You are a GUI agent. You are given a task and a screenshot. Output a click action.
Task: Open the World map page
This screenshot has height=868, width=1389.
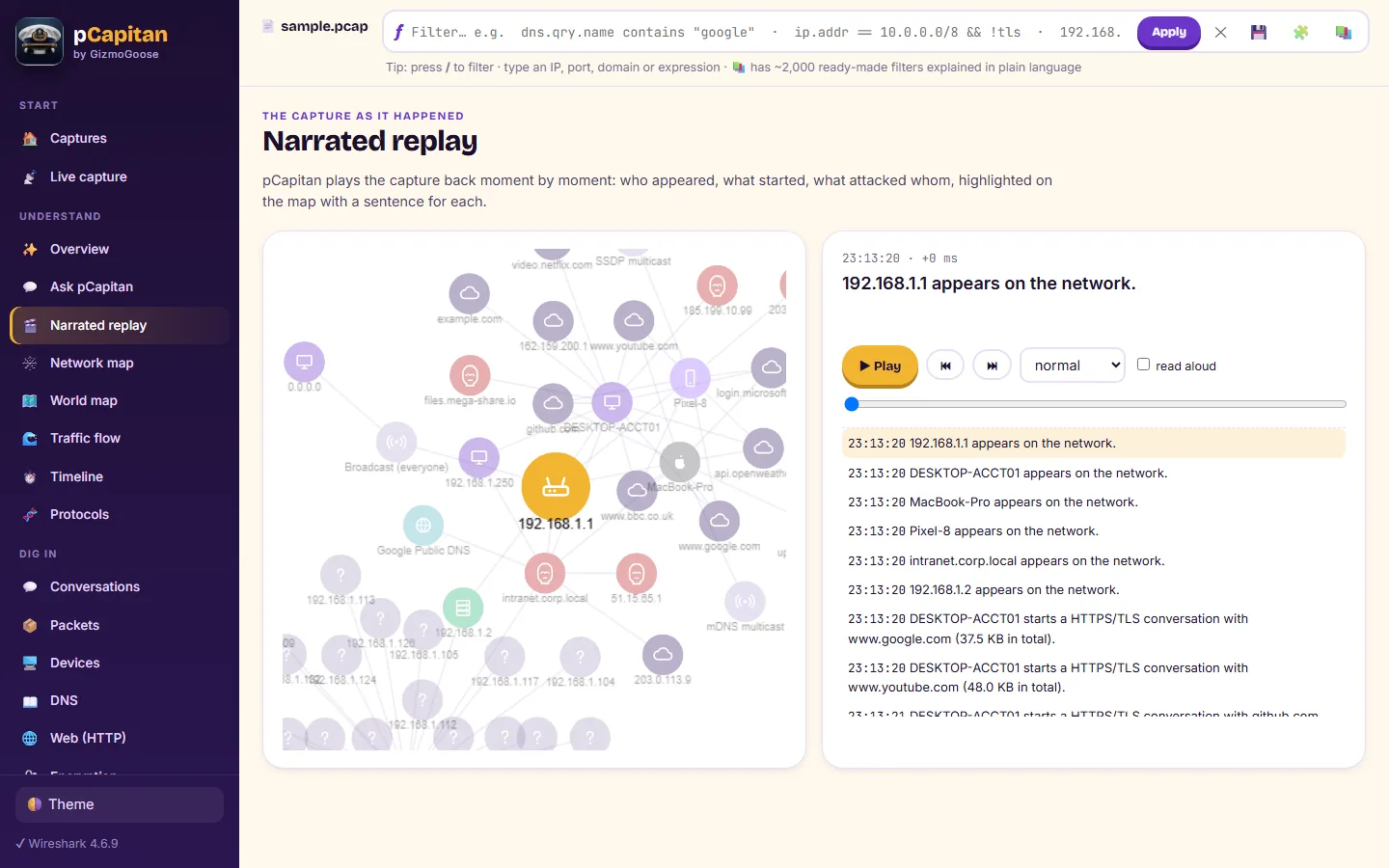pyautogui.click(x=120, y=401)
